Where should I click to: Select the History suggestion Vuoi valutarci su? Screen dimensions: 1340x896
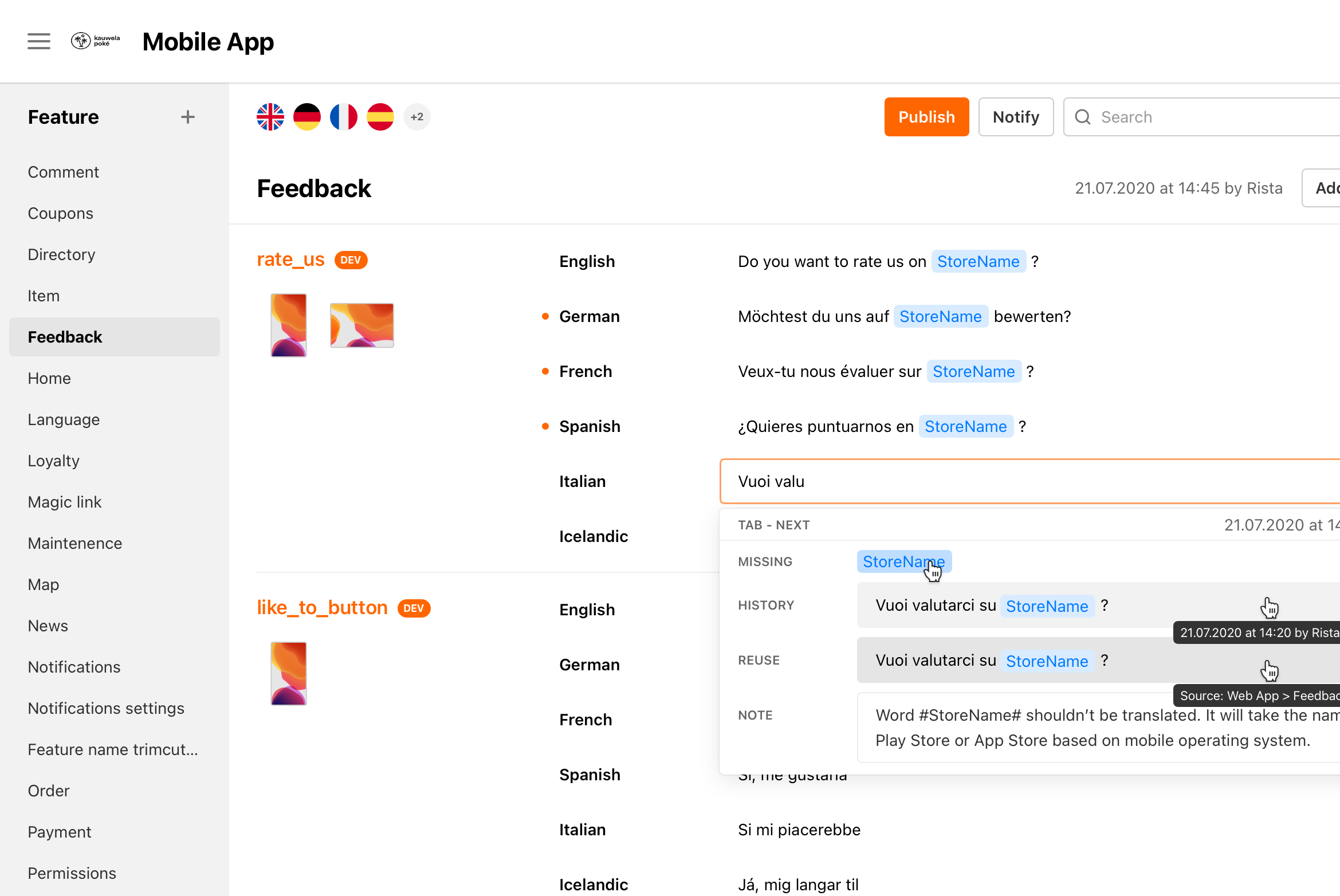1098,605
